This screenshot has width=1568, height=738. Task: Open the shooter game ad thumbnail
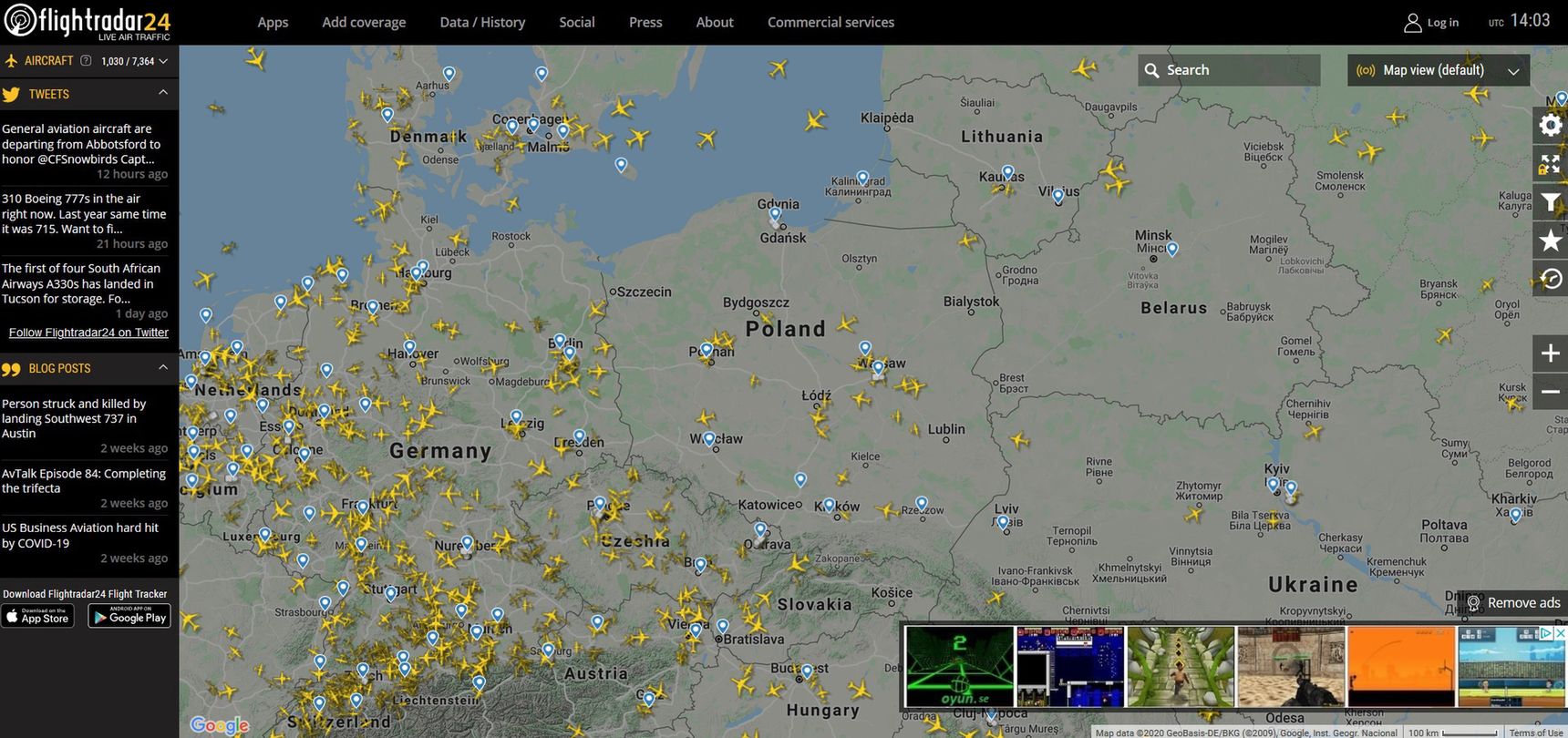(1291, 666)
